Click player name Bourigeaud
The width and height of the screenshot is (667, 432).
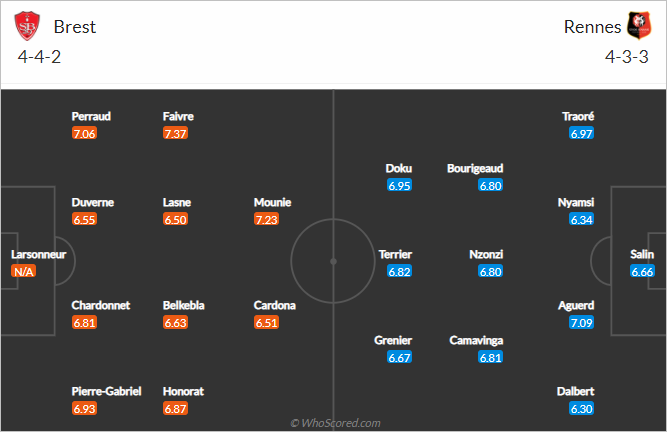point(475,168)
